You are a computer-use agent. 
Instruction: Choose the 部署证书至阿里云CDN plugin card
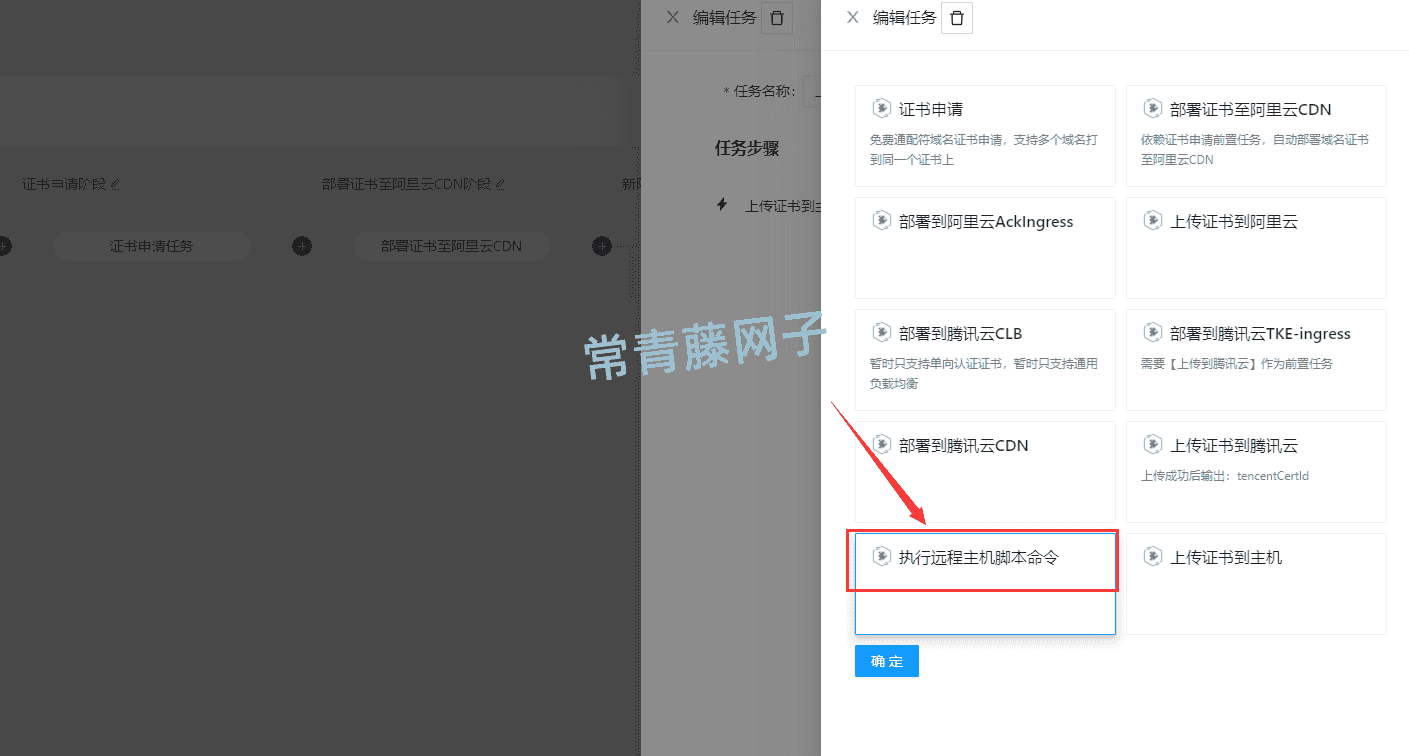[1256, 136]
